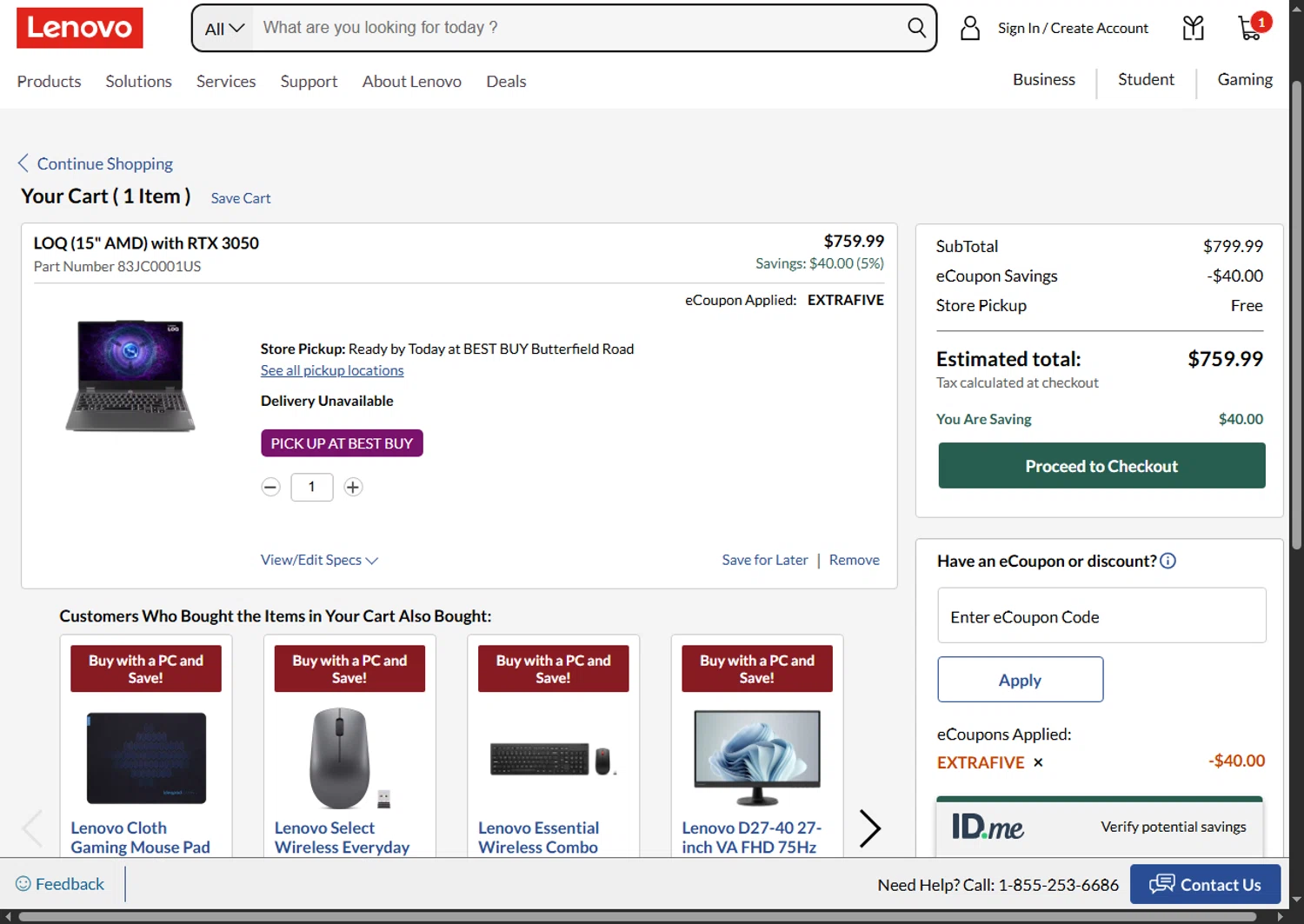Open Lenovo D27-40 27-inch title
This screenshot has height=924, width=1304.
click(751, 837)
